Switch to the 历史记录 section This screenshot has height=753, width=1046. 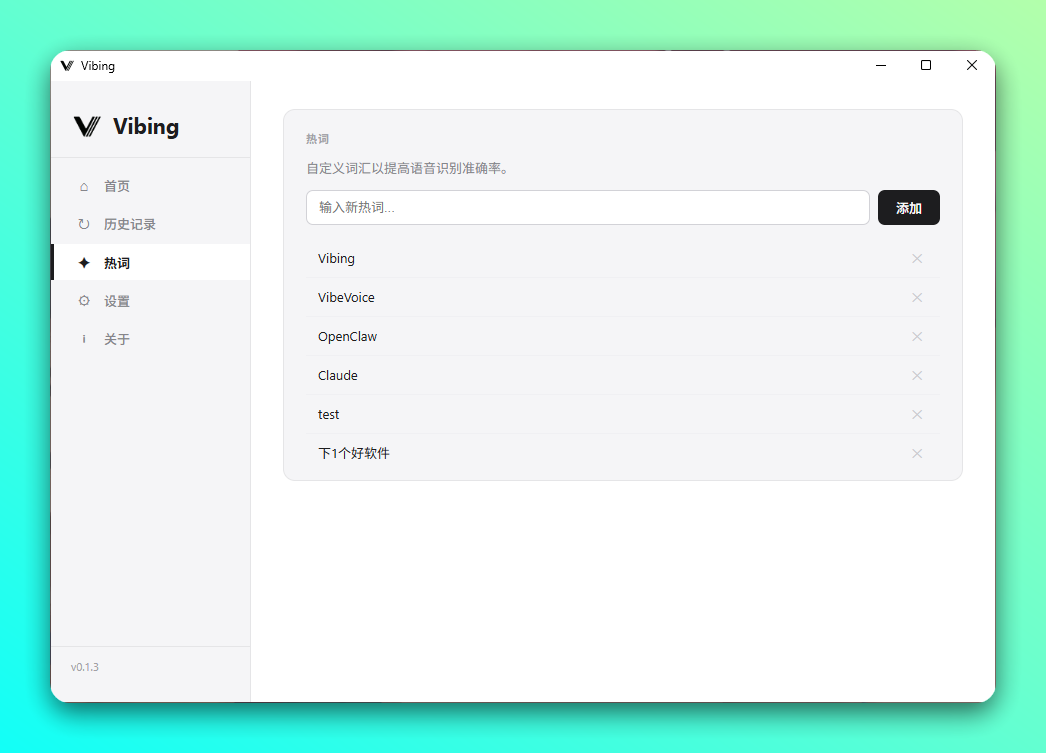click(x=129, y=224)
